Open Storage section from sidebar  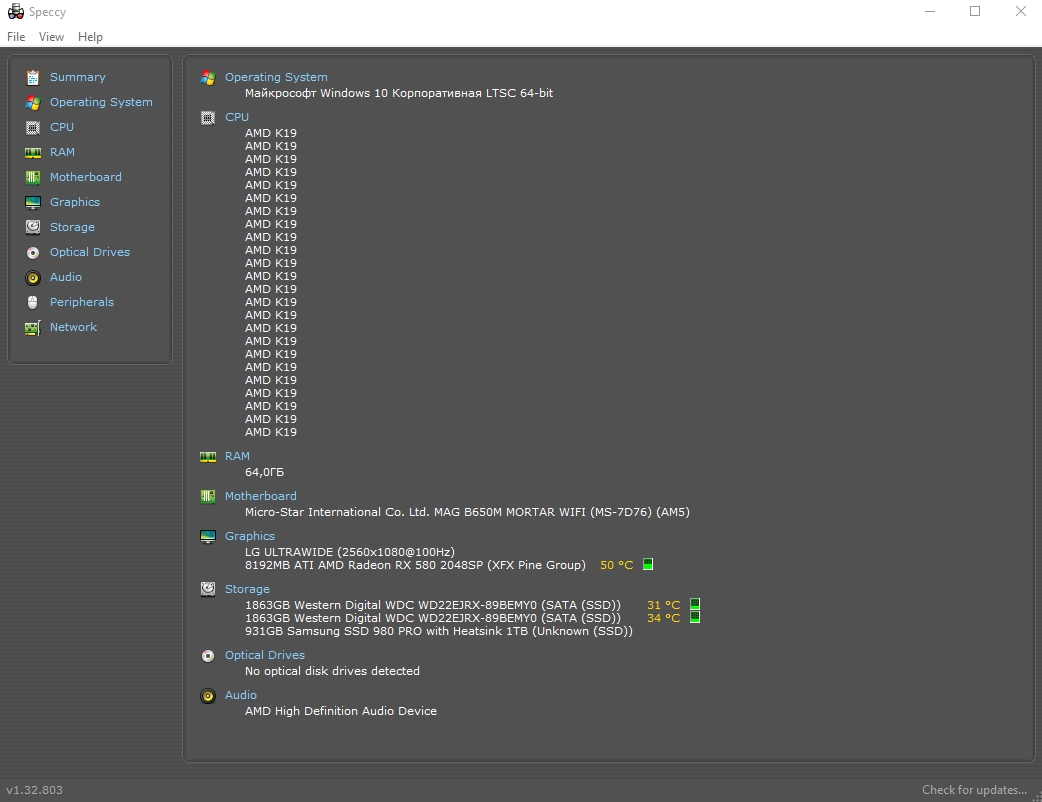click(x=72, y=227)
